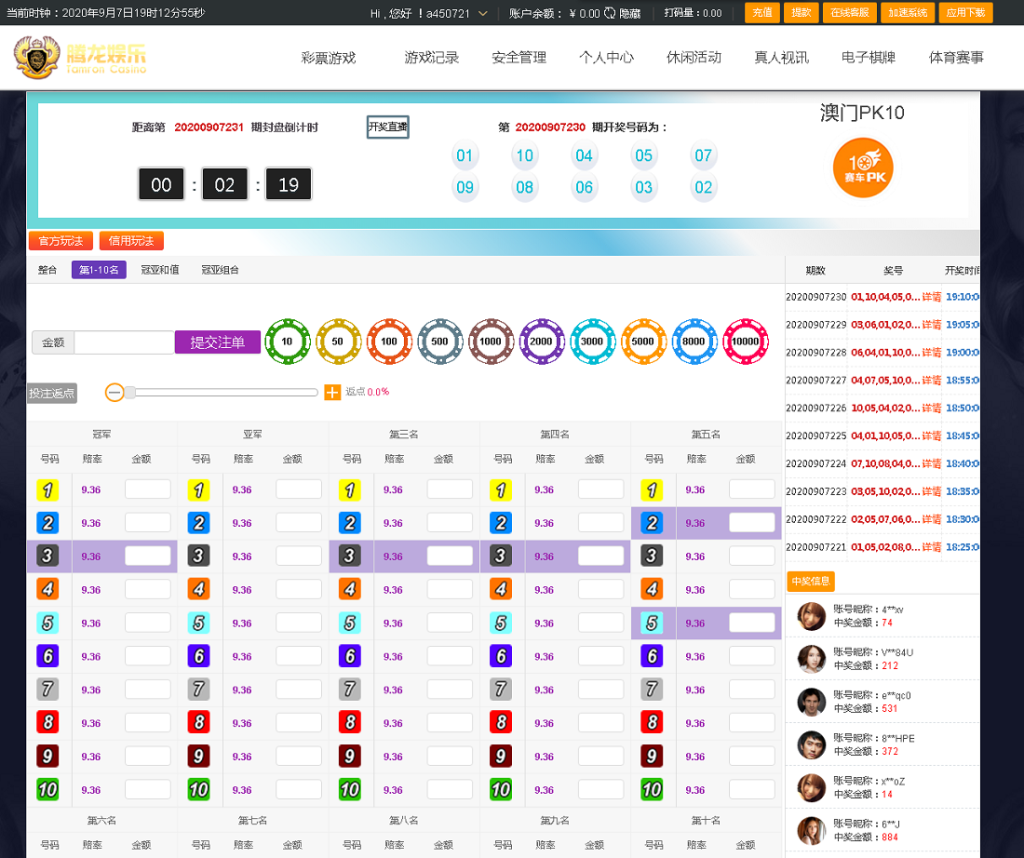
Task: Switch to 信用玩法 mode
Action: (130, 240)
